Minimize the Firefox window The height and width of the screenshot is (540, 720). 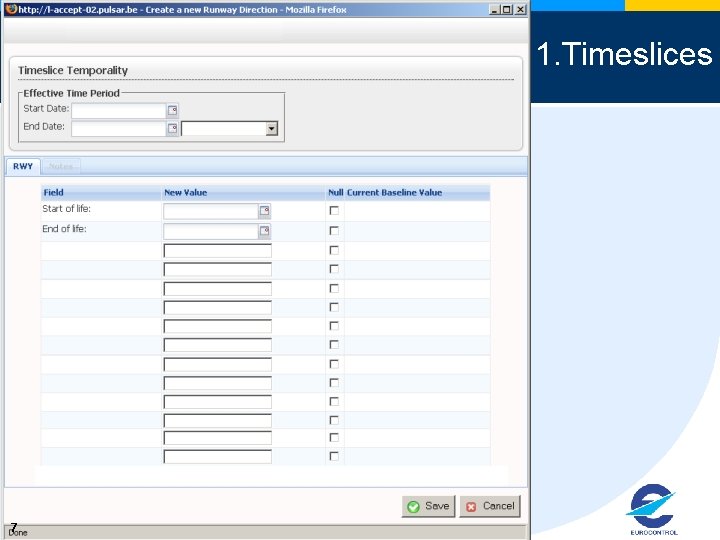click(494, 9)
